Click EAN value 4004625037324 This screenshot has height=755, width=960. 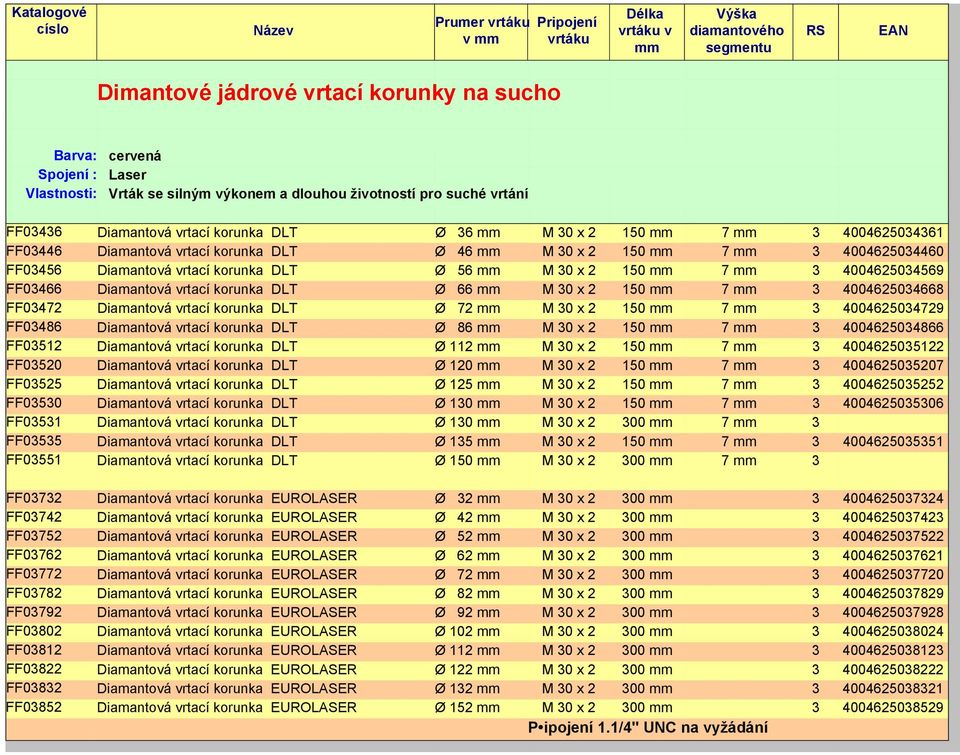click(x=893, y=498)
